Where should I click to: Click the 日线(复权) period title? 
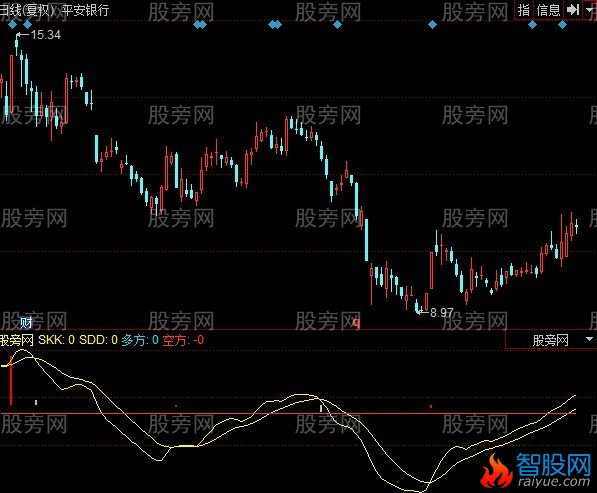point(28,10)
